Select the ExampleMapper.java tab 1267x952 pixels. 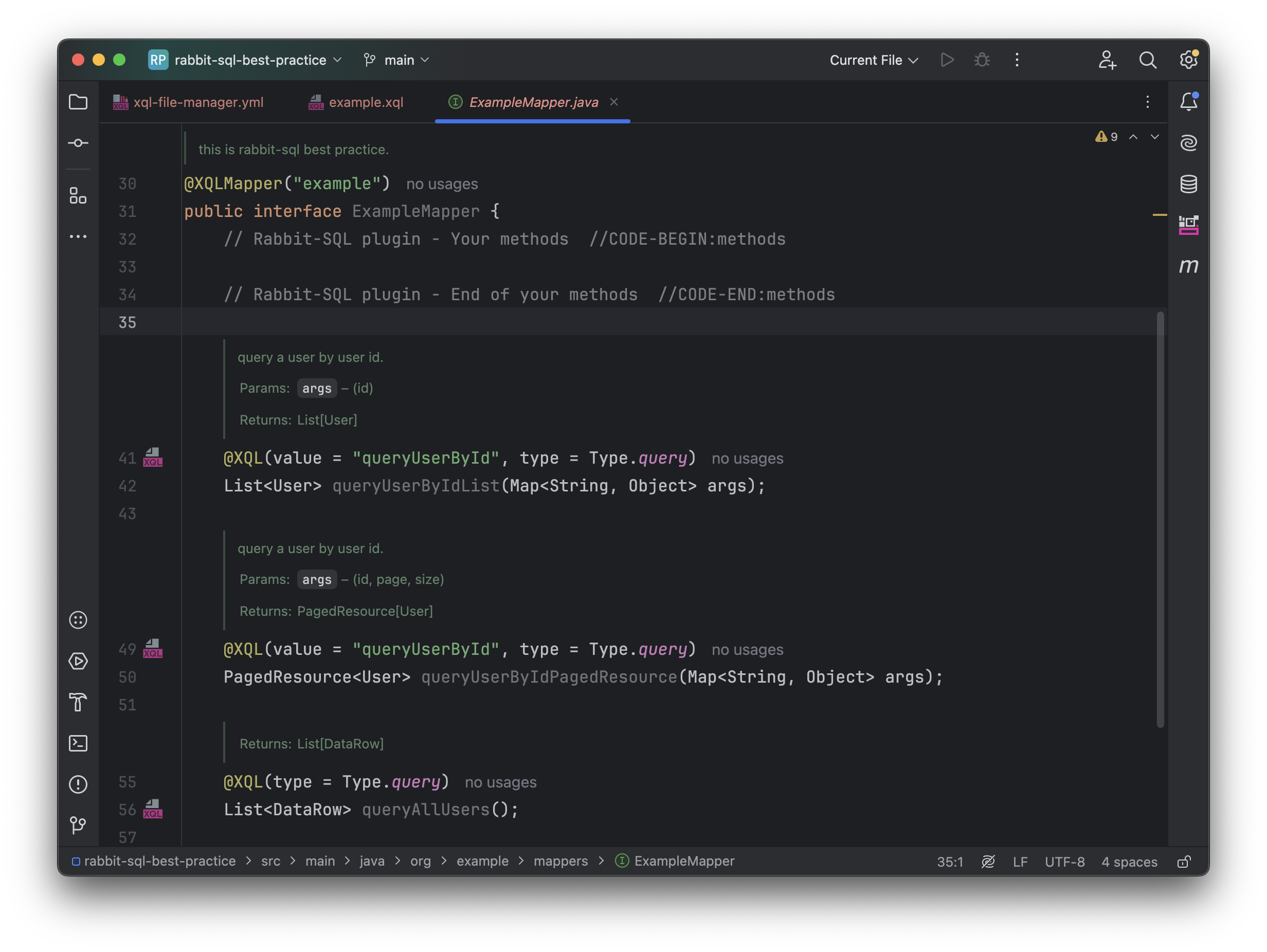533,102
